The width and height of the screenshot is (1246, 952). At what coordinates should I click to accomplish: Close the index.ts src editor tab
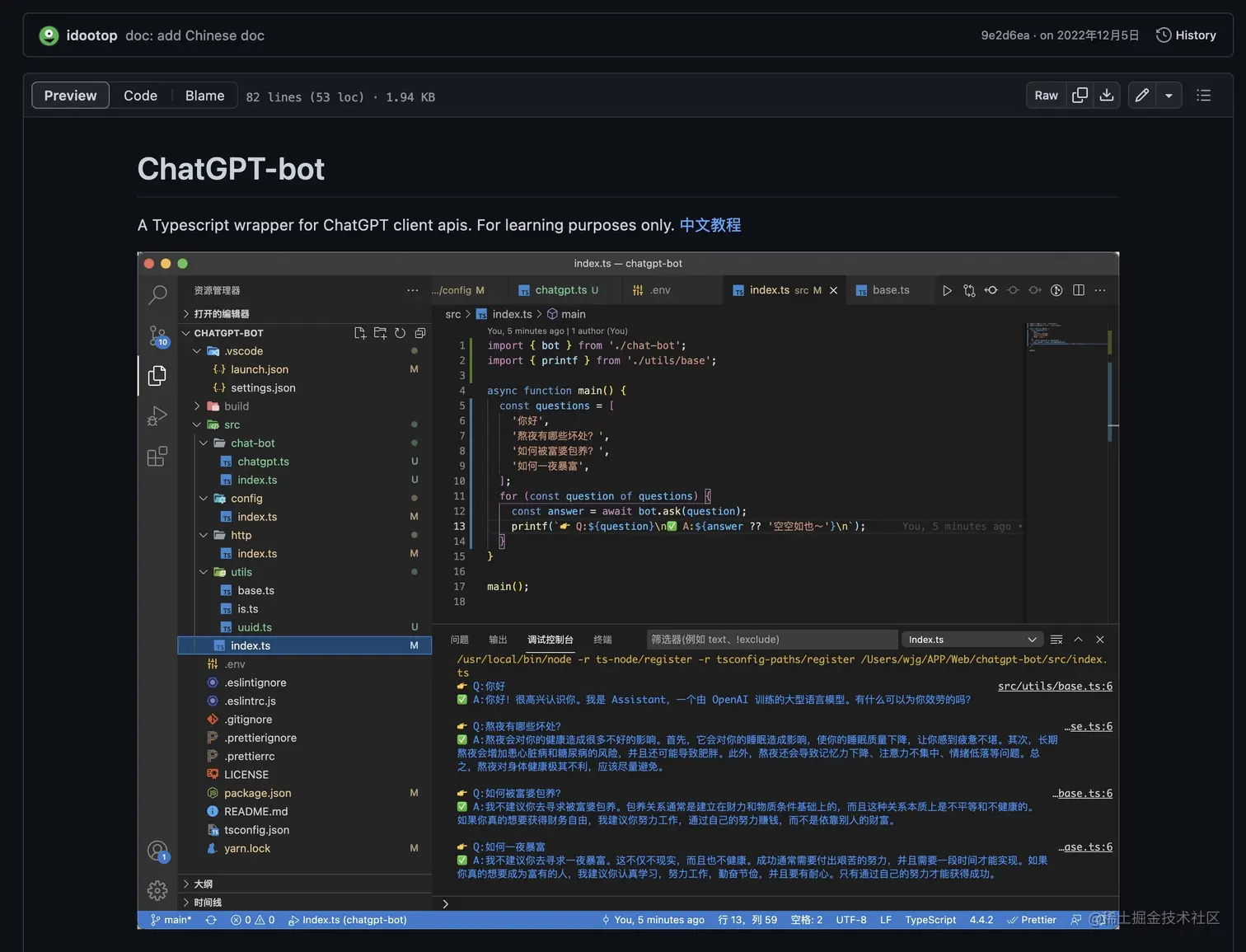click(x=833, y=290)
